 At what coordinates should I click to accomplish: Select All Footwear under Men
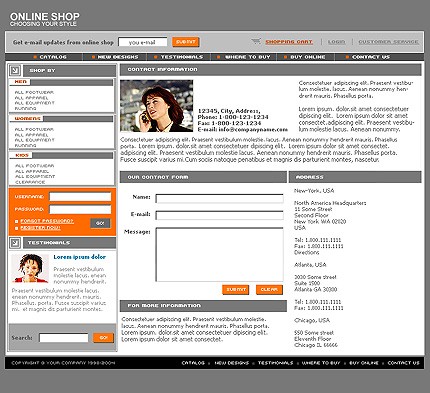[34, 92]
